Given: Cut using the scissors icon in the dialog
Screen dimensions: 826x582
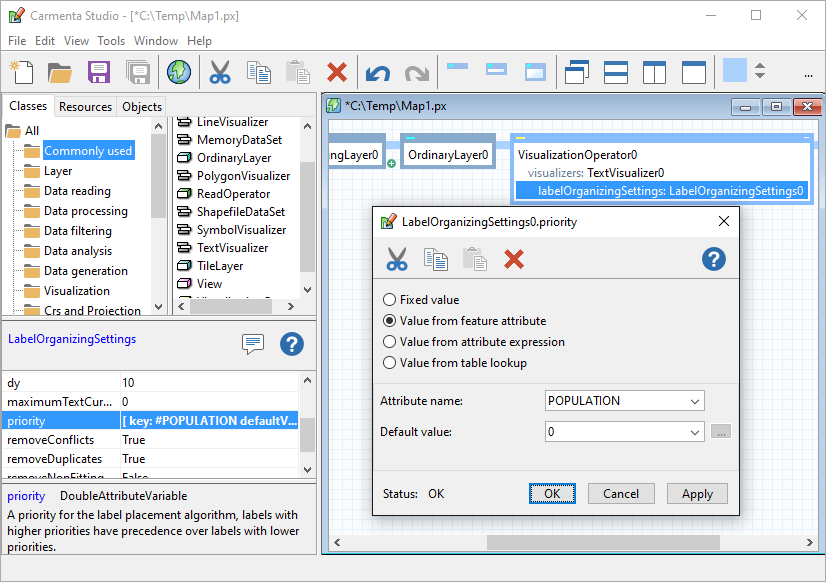Looking at the screenshot, I should click(x=397, y=259).
